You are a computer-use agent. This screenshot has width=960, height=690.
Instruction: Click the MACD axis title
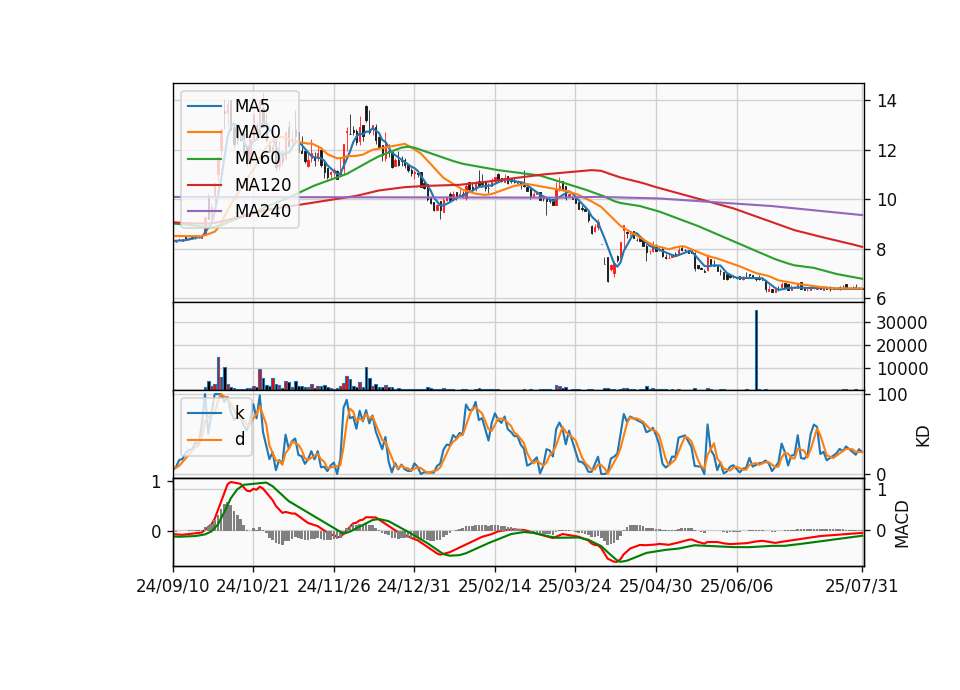pos(901,524)
